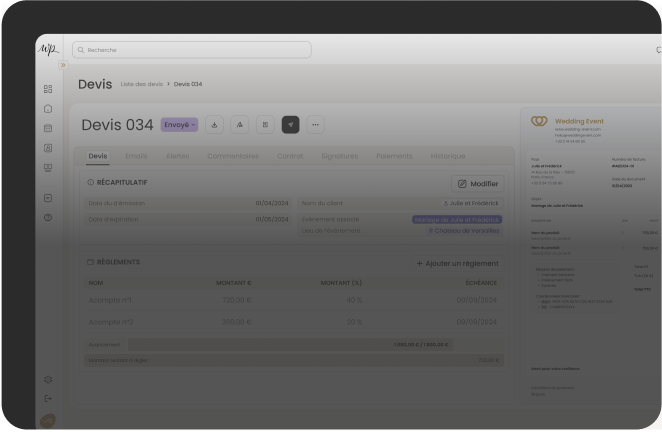This screenshot has width=662, height=434.
Task: Click the expiration date 01/06/2024
Action: click(x=272, y=219)
